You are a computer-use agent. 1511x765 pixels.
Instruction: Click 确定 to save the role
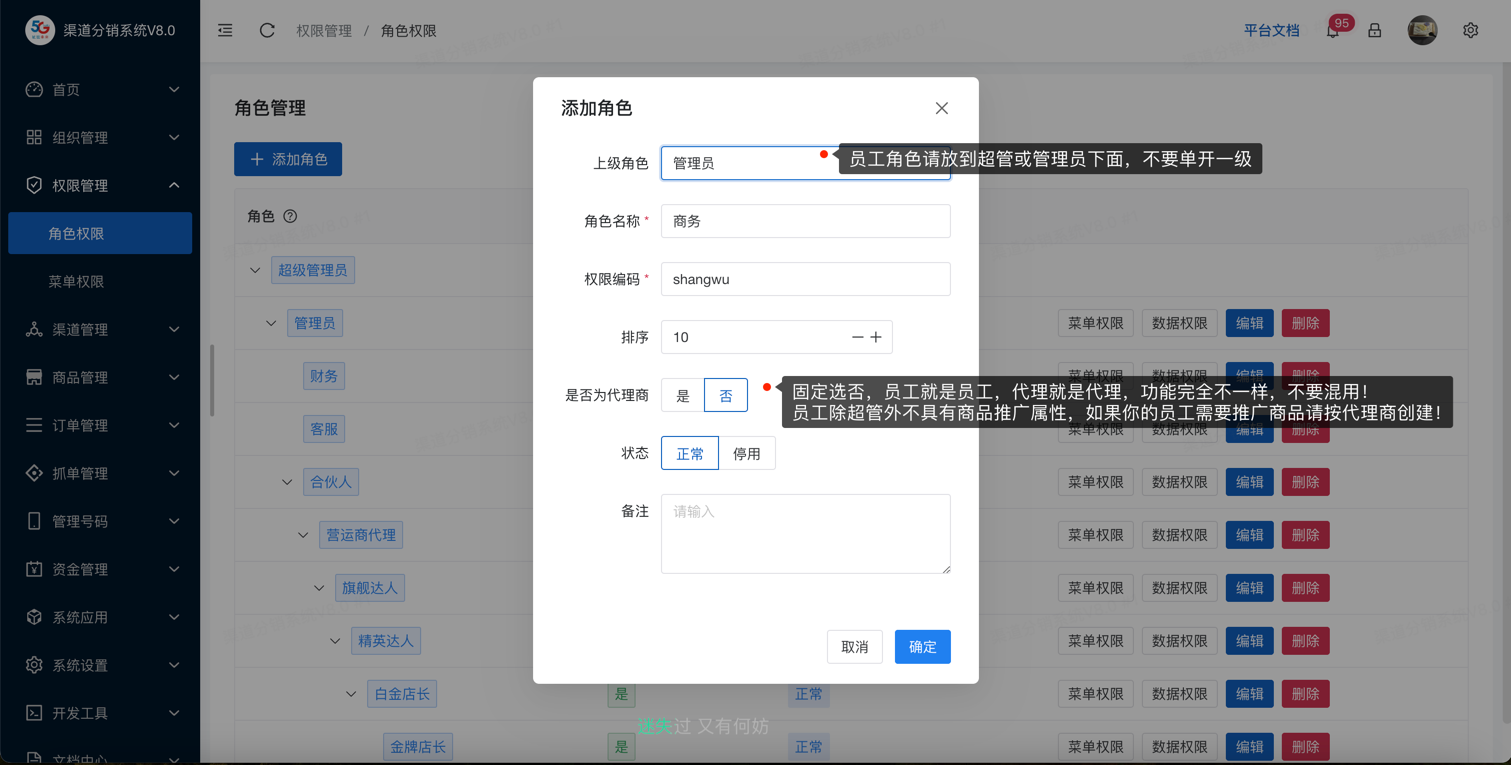click(x=922, y=647)
